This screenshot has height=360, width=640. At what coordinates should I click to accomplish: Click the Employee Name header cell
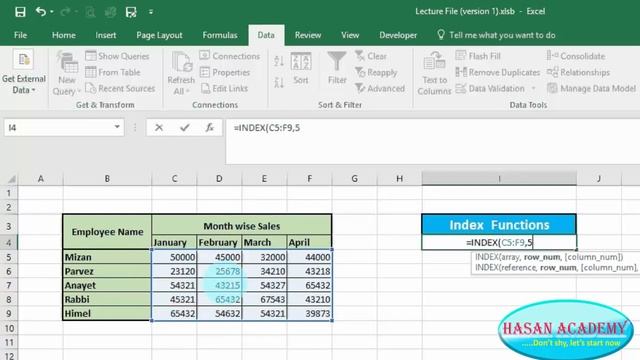pos(107,232)
